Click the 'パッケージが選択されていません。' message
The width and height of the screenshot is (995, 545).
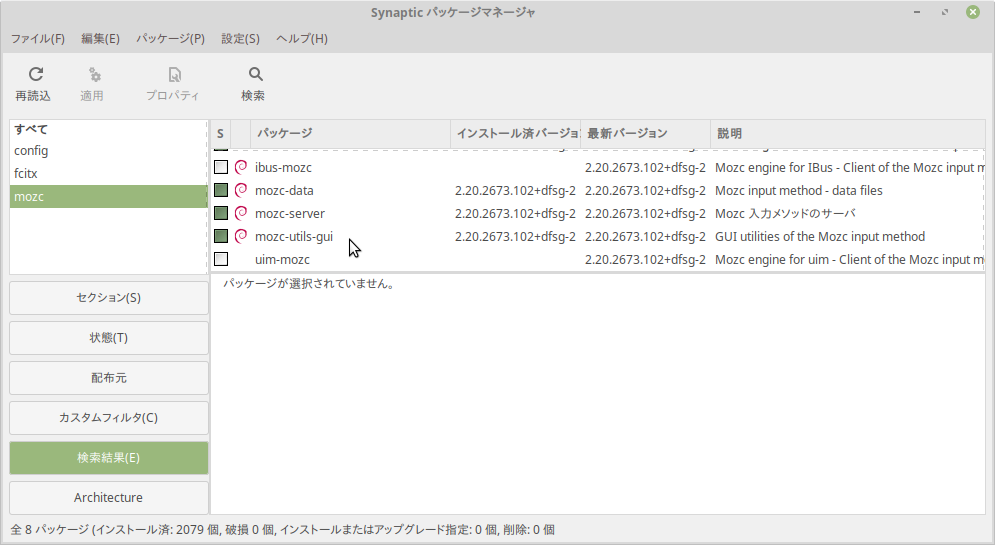point(309,284)
